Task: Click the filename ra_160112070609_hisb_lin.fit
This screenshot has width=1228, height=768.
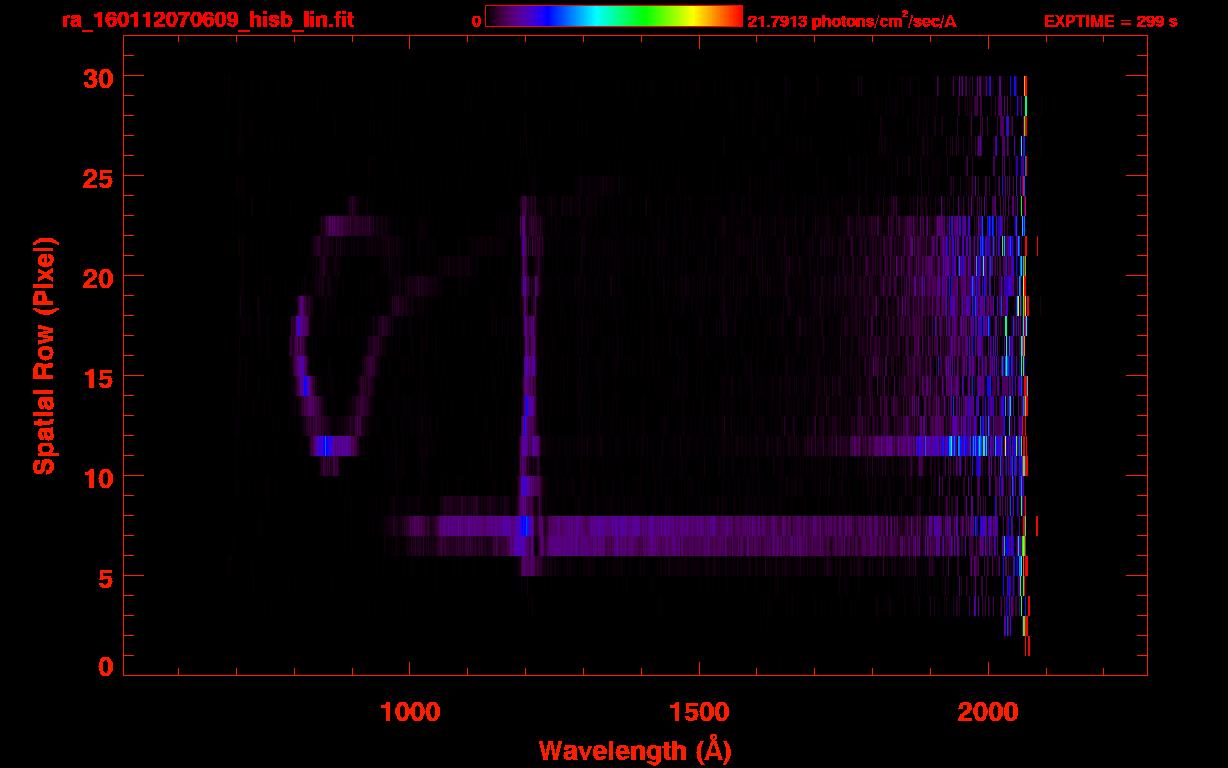Action: point(207,20)
